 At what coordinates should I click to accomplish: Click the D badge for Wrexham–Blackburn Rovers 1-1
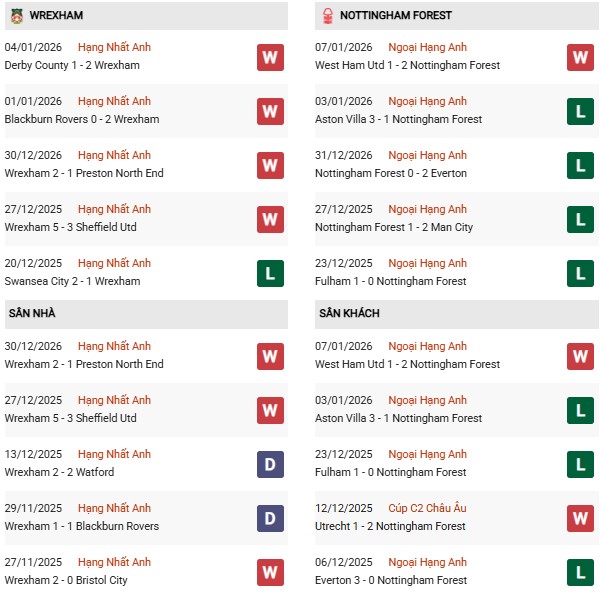point(270,518)
